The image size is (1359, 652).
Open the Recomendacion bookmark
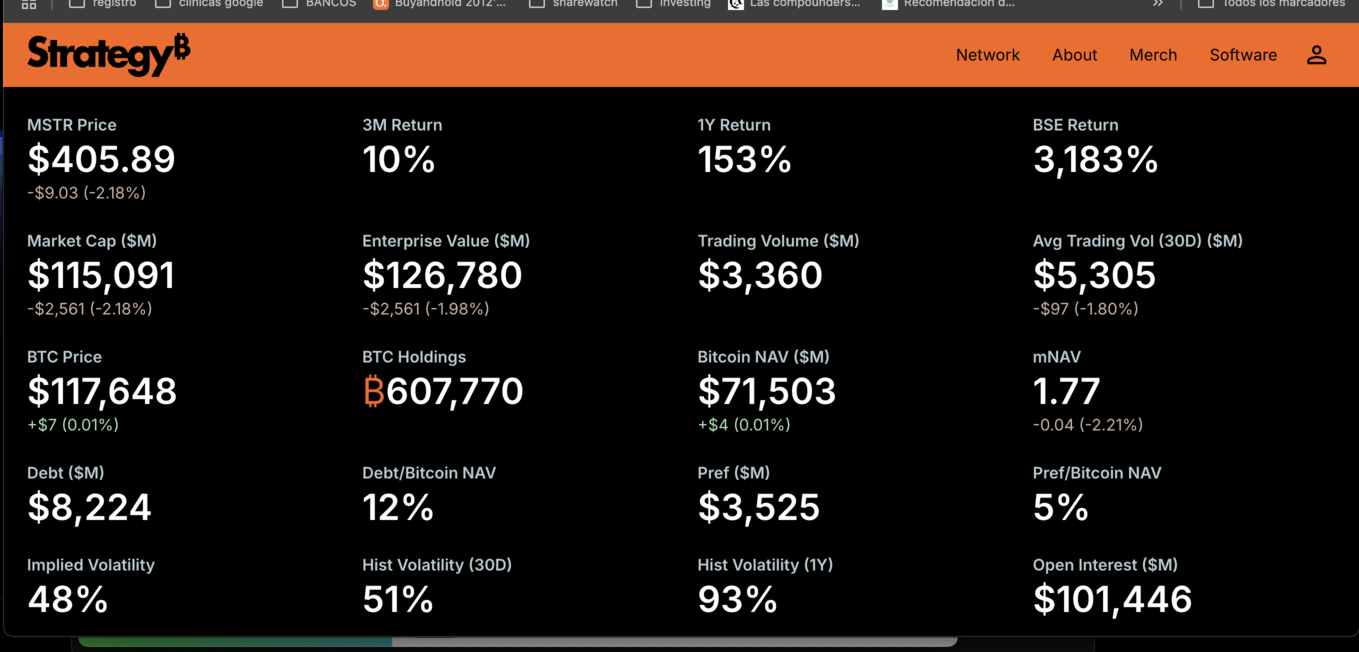(948, 4)
